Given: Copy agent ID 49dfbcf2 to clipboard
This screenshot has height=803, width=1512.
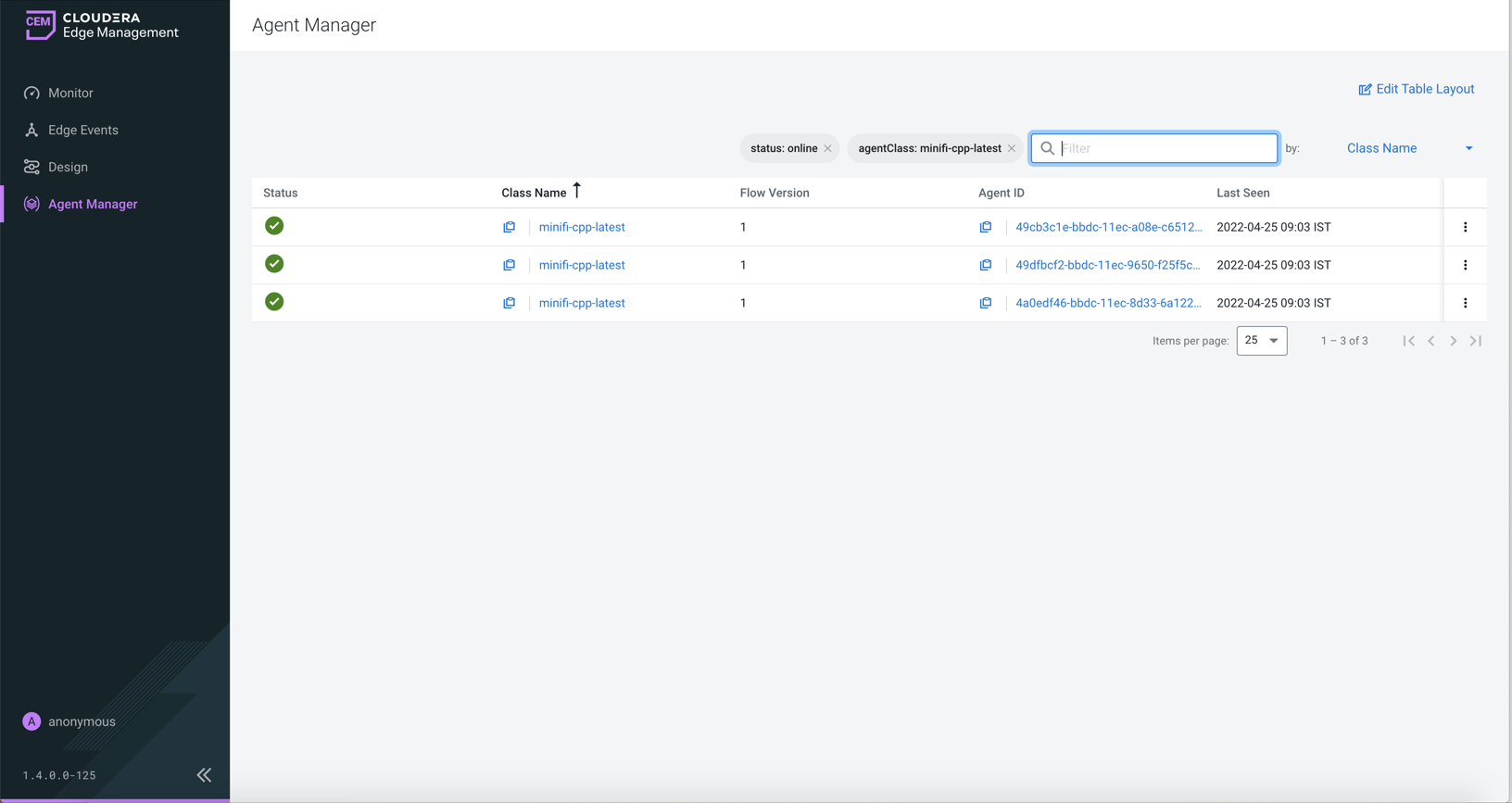Looking at the screenshot, I should 986,265.
